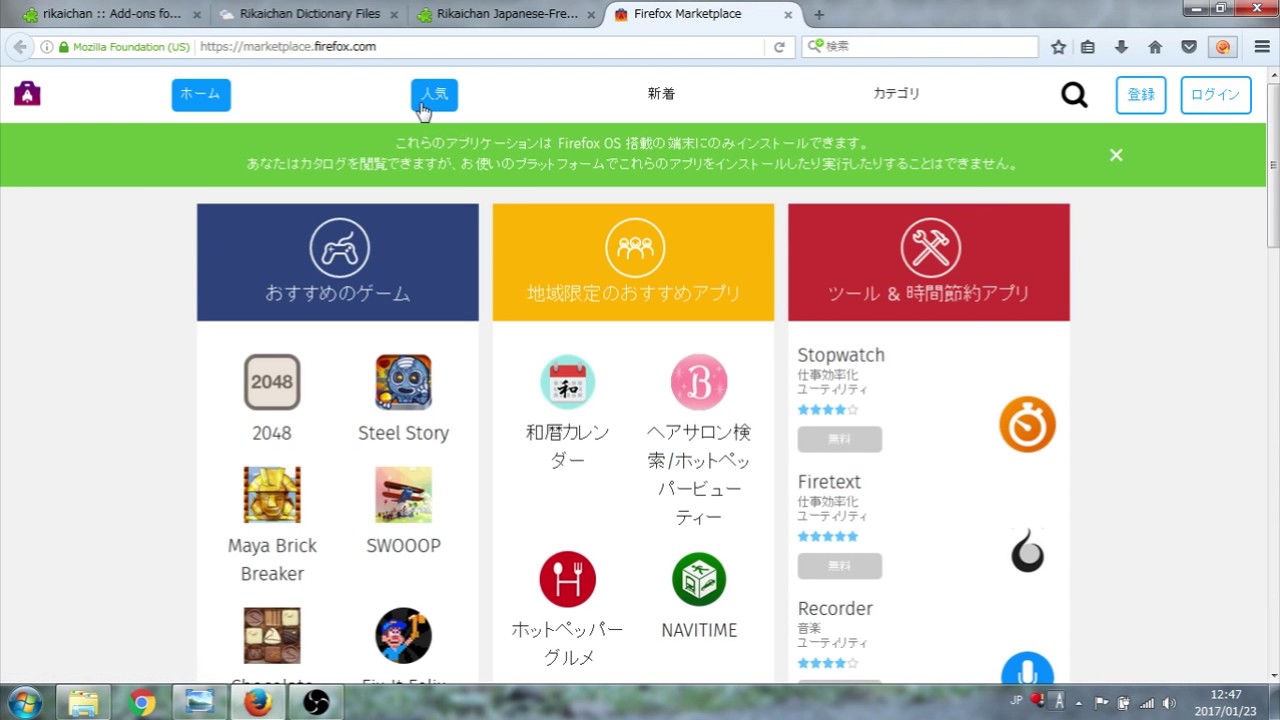Open the taskbar volume speaker icon
Image resolution: width=1280 pixels, height=720 pixels.
(1170, 703)
